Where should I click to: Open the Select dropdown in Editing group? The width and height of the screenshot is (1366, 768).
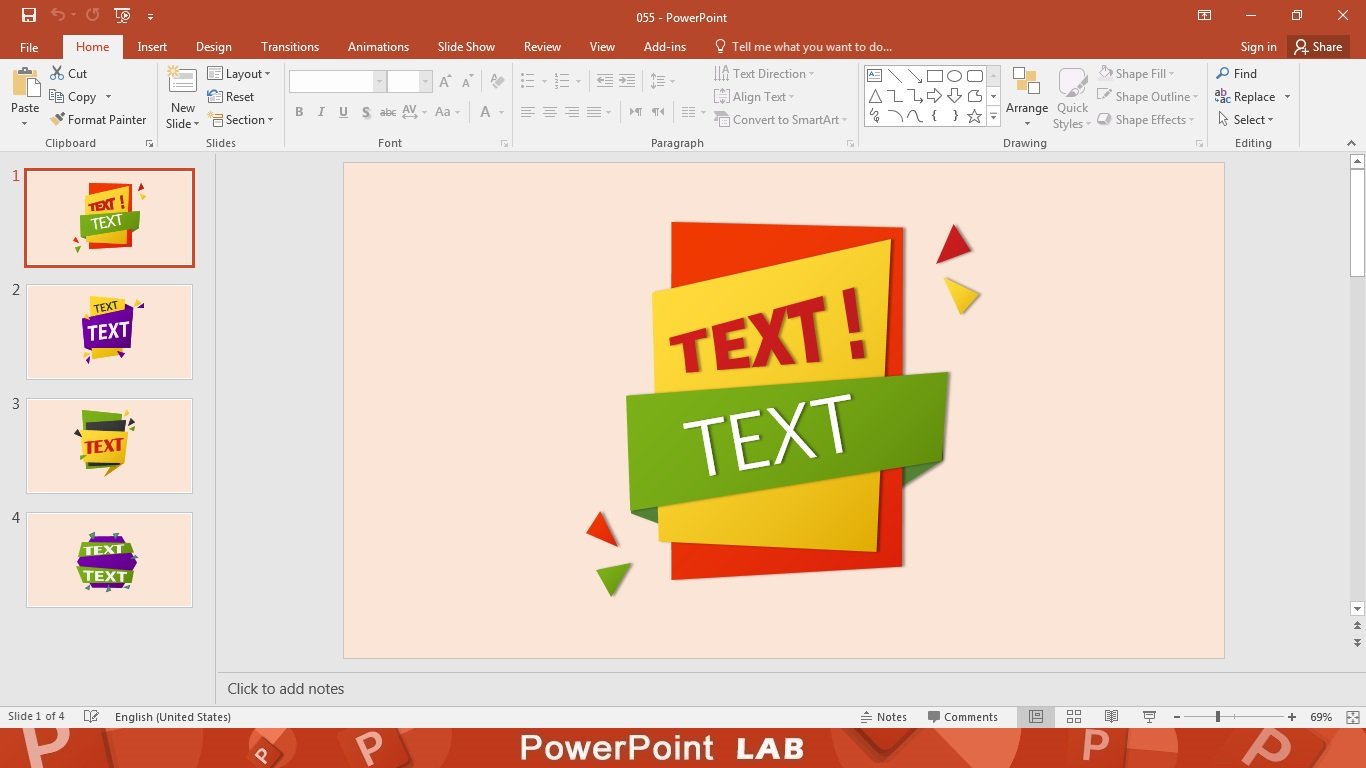[x=1246, y=120]
